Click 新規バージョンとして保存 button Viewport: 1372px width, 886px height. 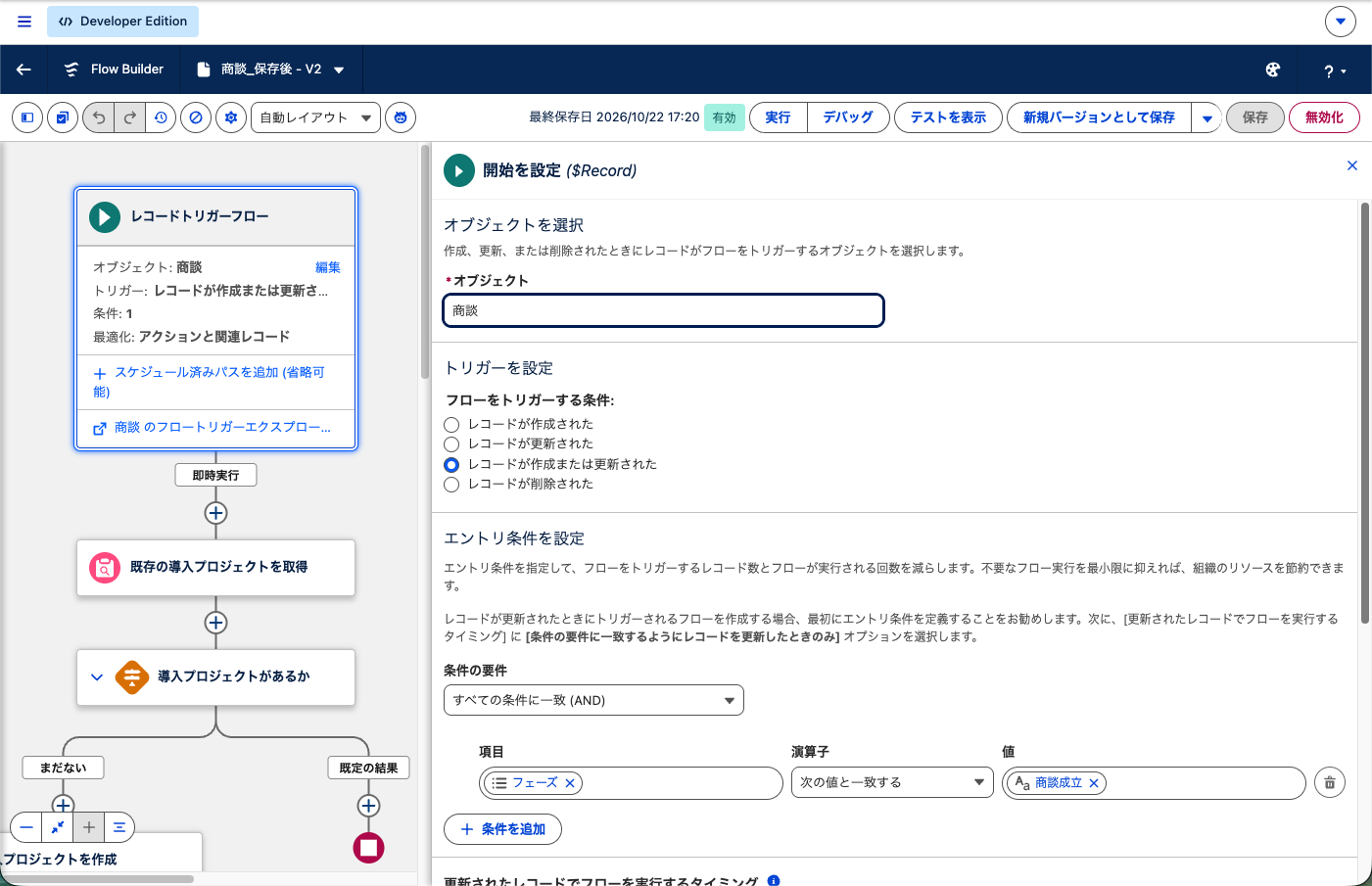(x=1099, y=117)
